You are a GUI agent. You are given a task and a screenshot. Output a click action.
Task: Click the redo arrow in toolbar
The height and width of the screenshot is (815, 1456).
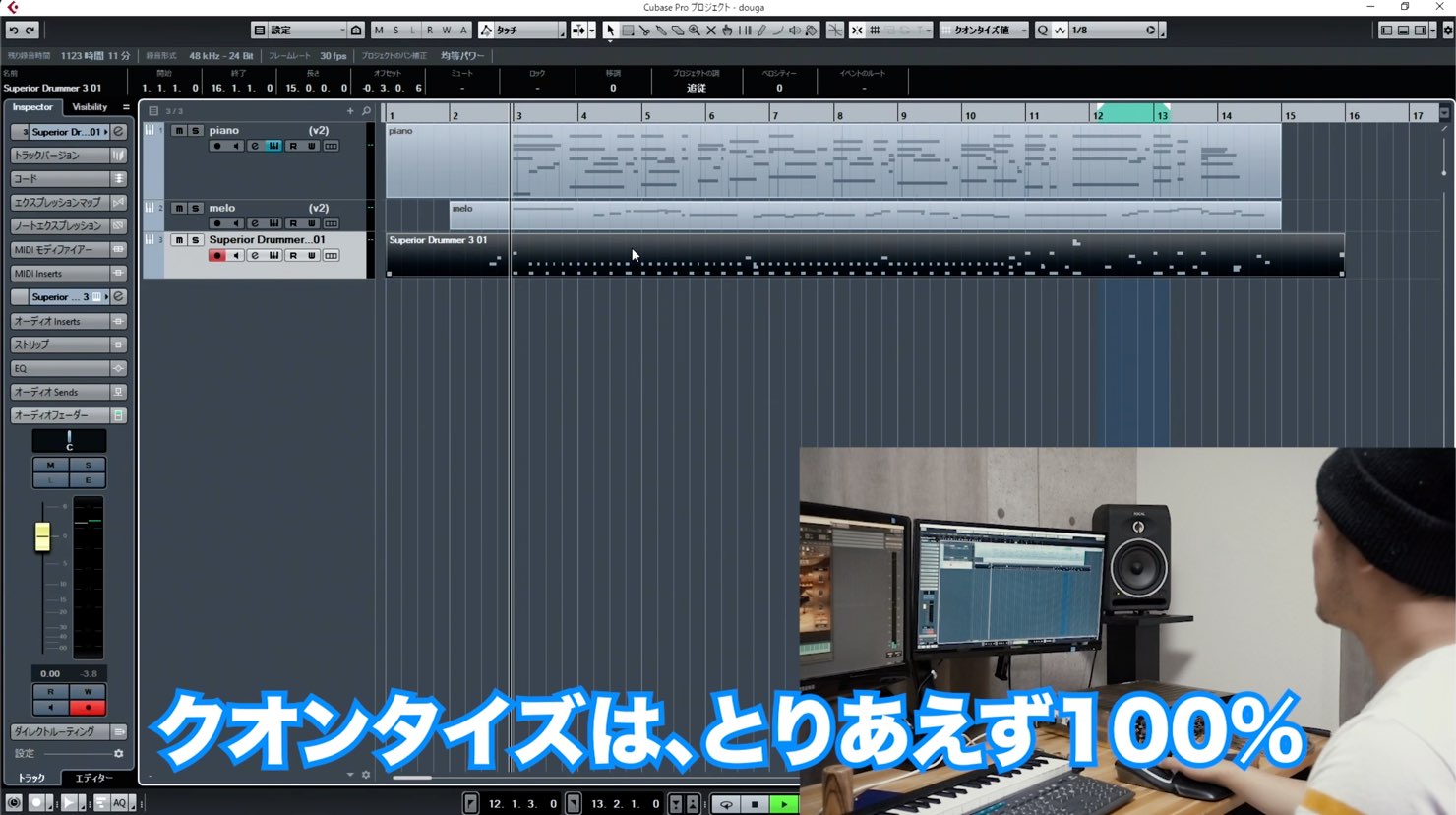coord(30,31)
